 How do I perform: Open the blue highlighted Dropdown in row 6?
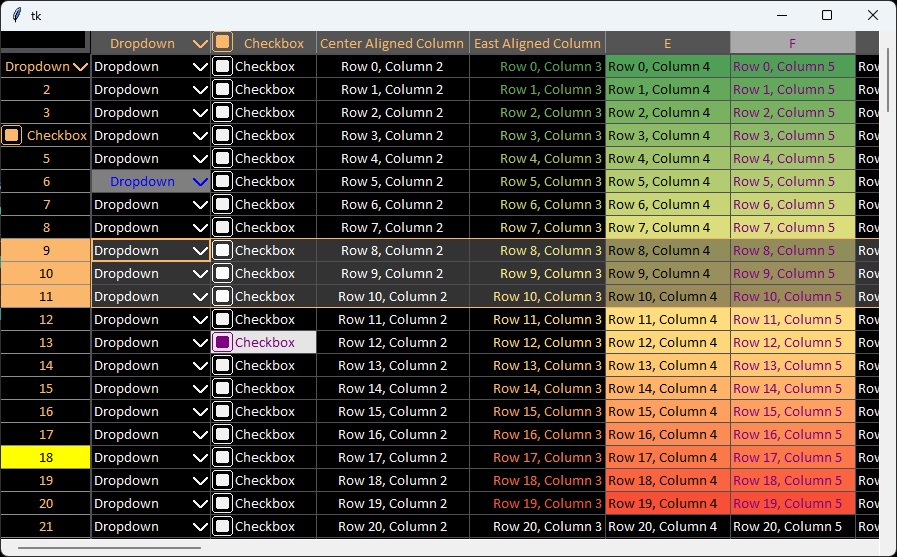199,182
